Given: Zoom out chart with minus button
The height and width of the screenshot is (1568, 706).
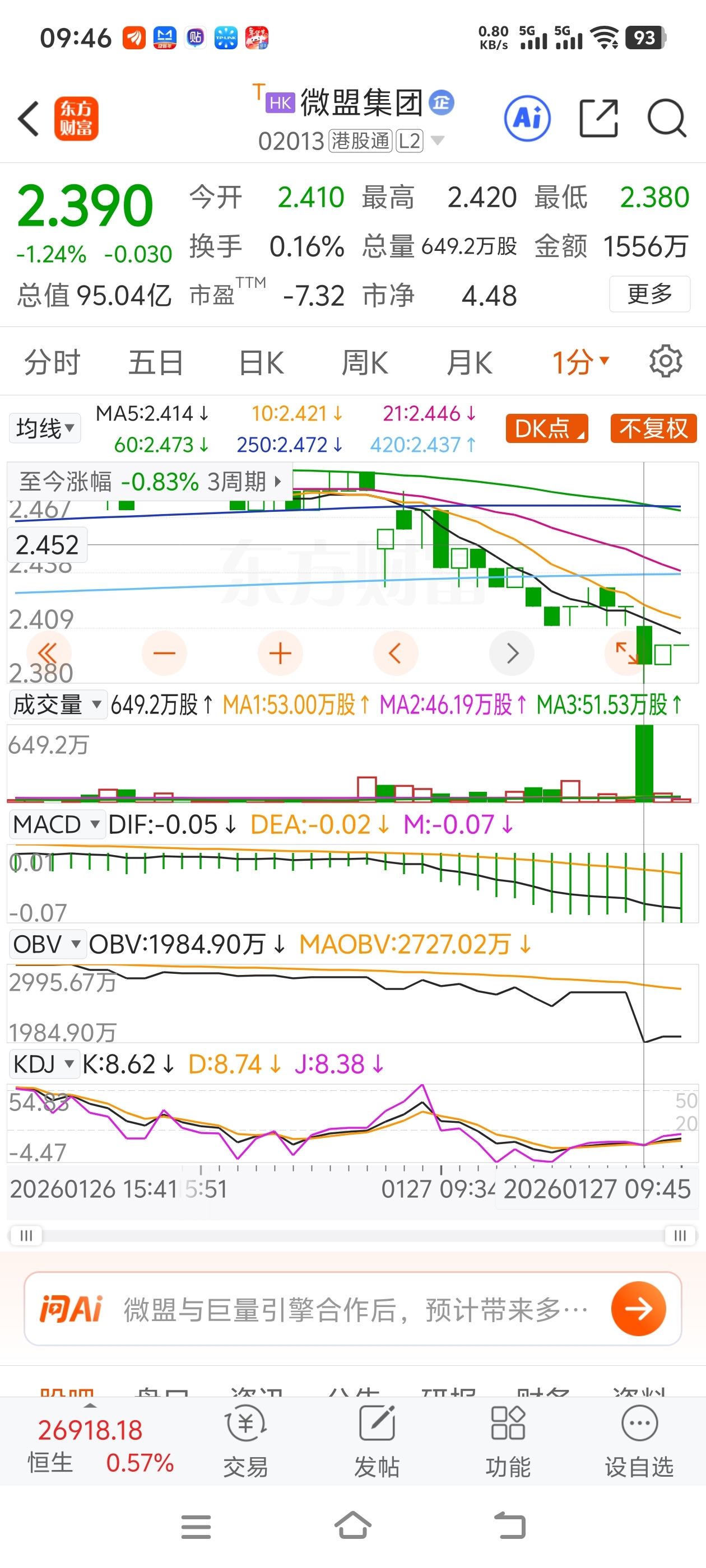Looking at the screenshot, I should pyautogui.click(x=164, y=653).
